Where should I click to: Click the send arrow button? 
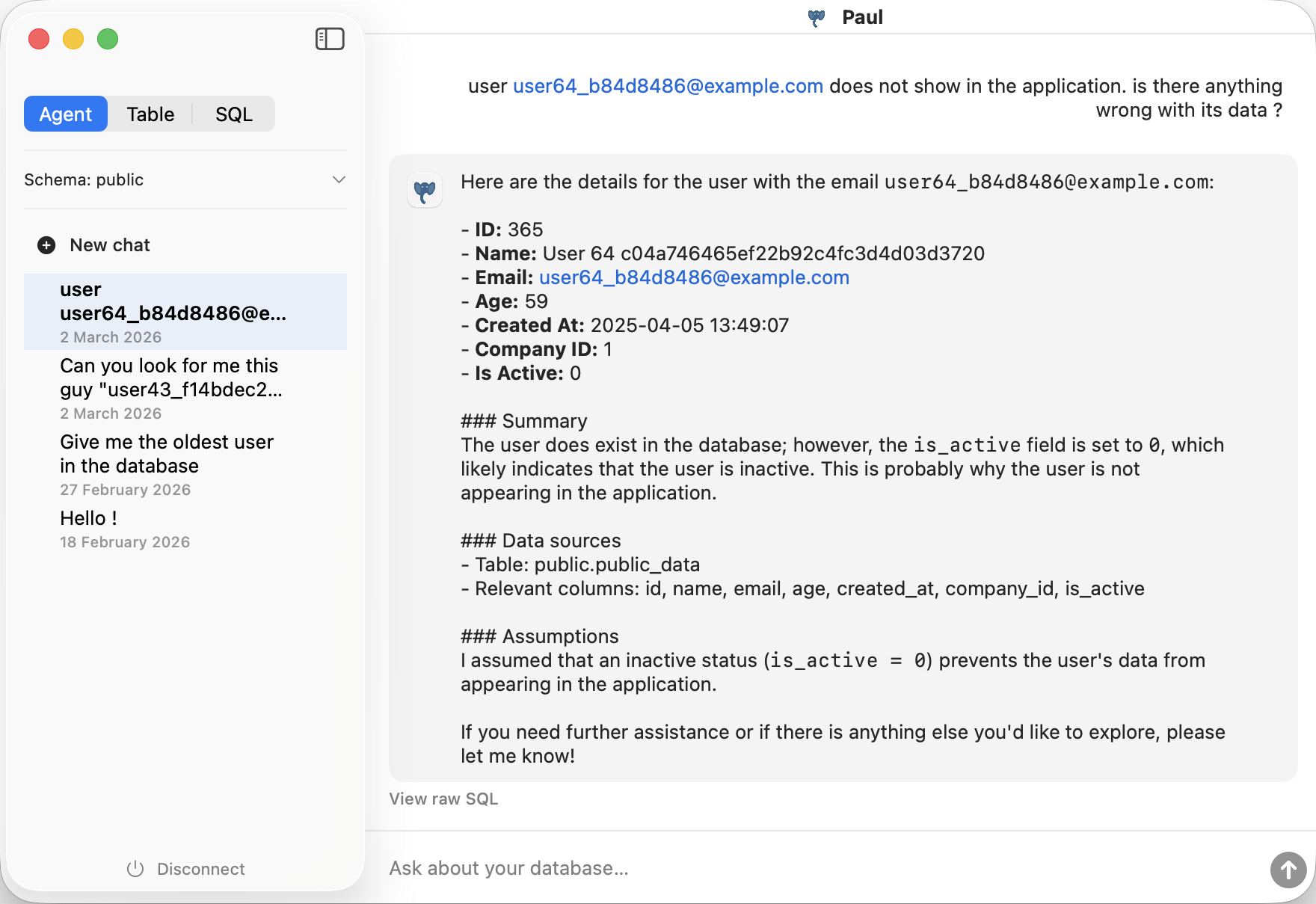[1288, 870]
